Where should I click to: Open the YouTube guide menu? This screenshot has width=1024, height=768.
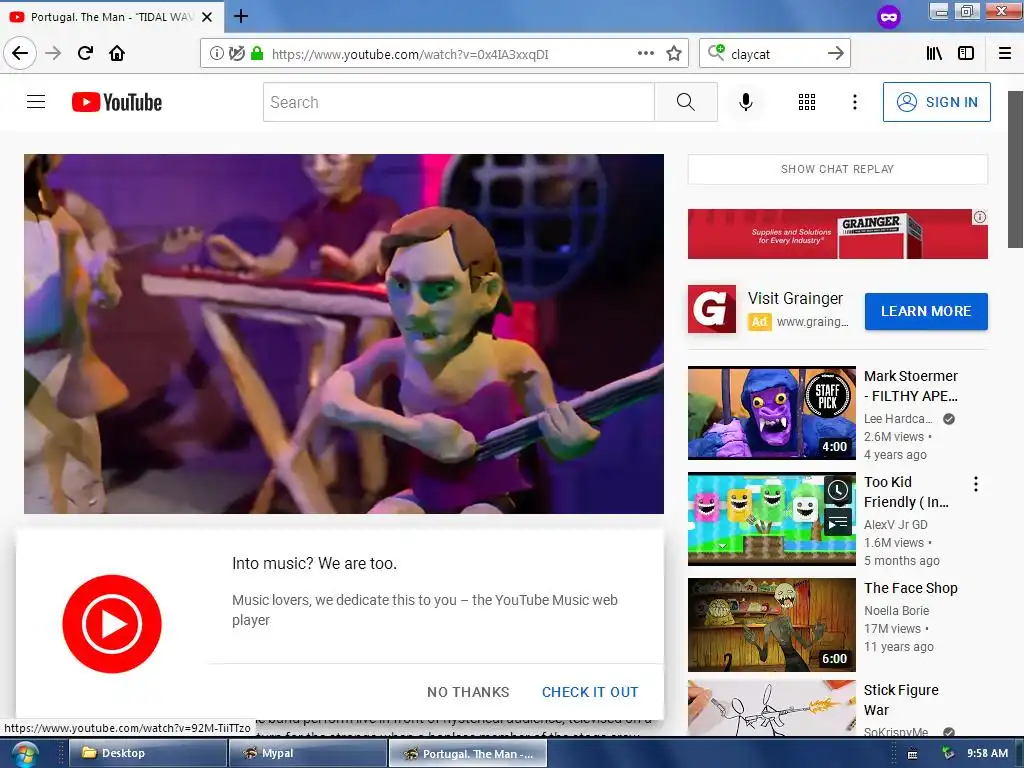pyautogui.click(x=36, y=102)
